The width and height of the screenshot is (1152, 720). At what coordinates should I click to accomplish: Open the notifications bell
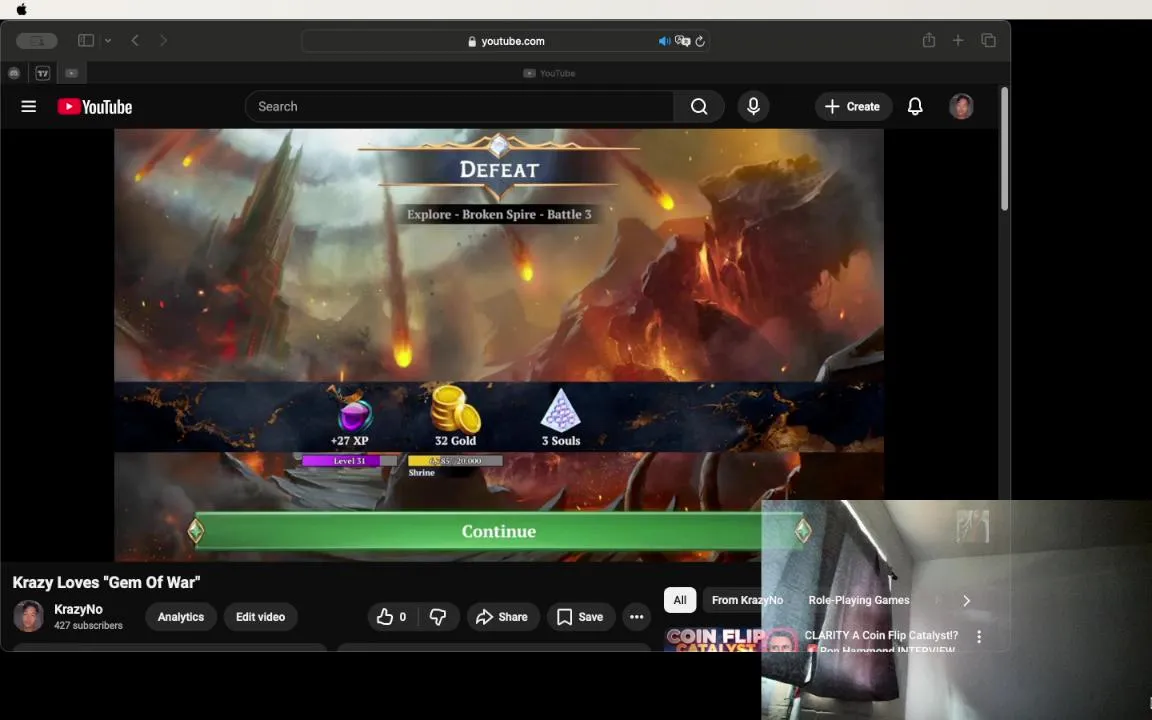click(915, 107)
